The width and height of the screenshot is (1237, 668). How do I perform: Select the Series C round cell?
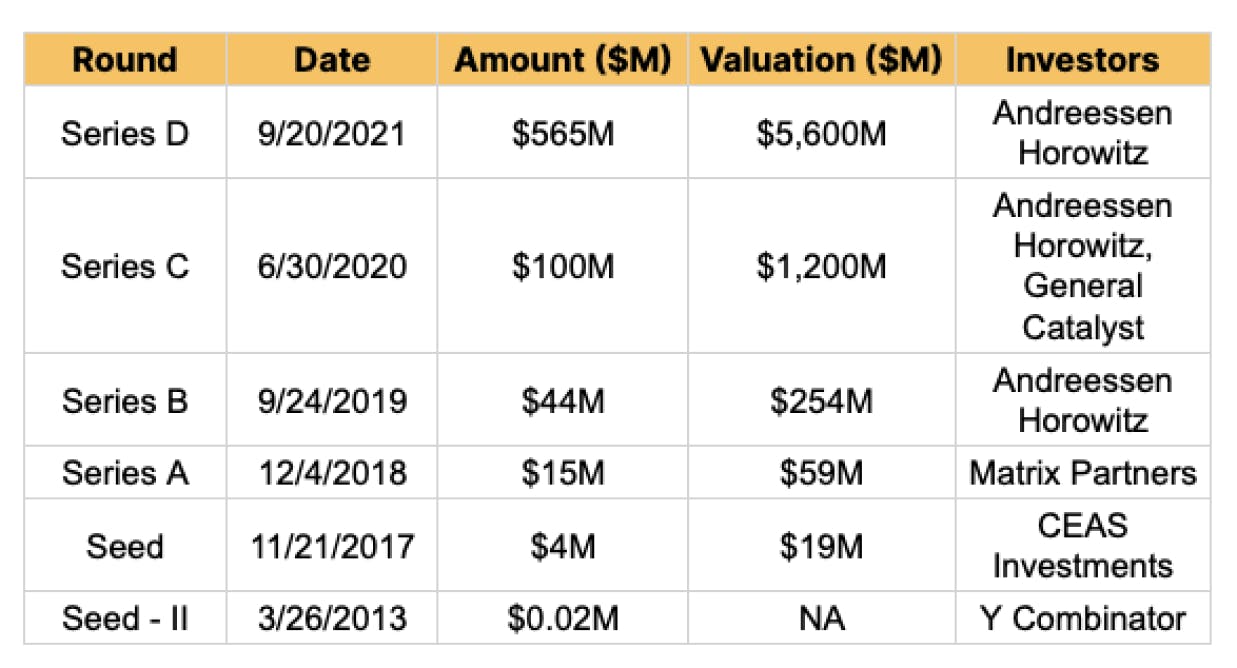pos(125,266)
